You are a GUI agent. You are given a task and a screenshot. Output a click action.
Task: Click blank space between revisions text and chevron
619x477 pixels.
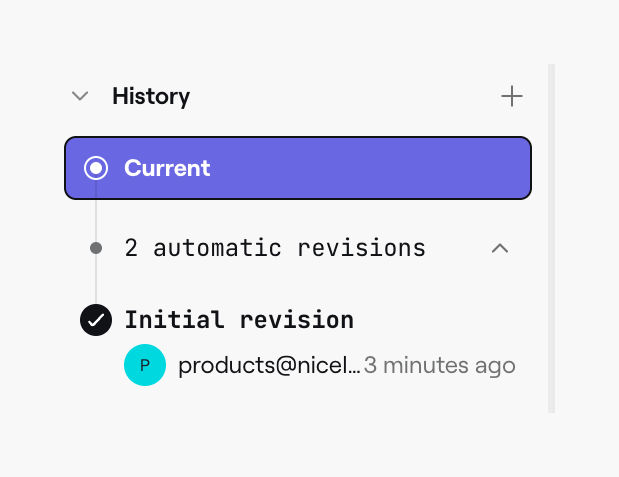pyautogui.click(x=458, y=247)
